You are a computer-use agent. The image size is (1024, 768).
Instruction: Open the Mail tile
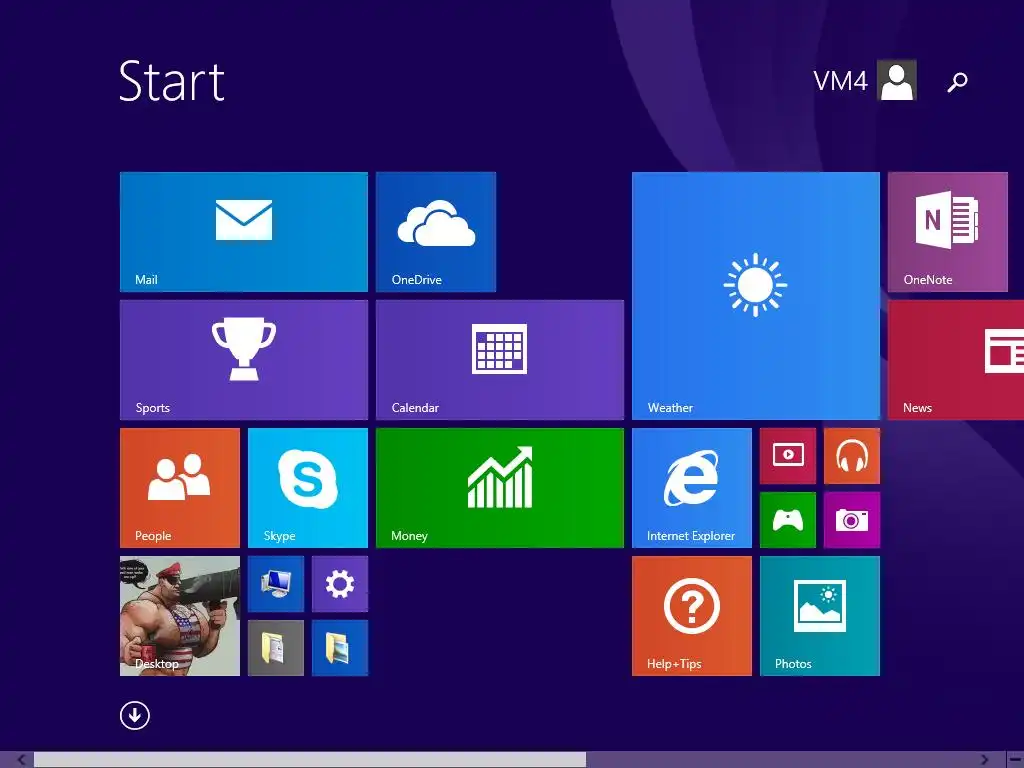pos(244,232)
